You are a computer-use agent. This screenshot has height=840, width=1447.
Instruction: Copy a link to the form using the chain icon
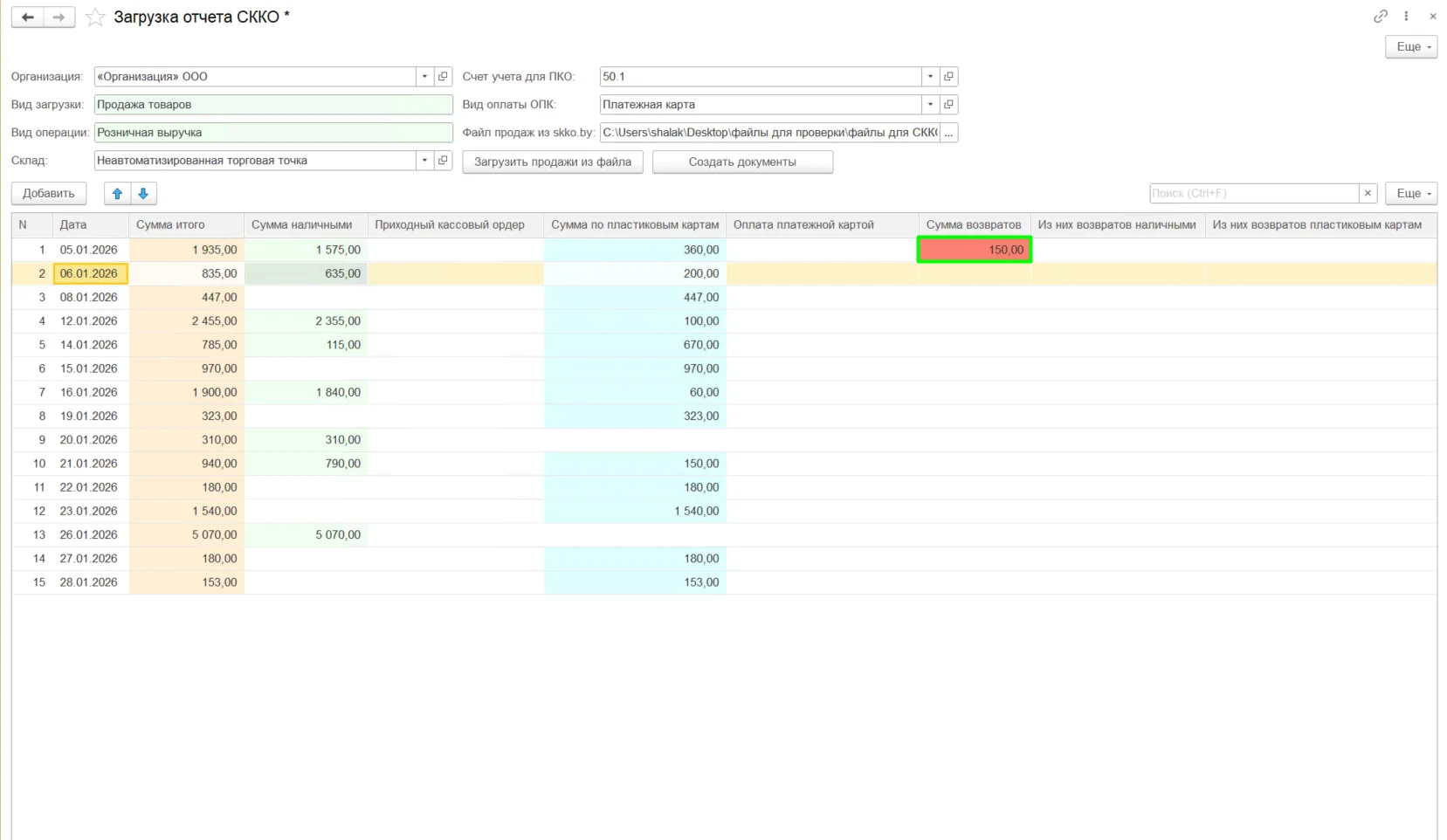1381,16
